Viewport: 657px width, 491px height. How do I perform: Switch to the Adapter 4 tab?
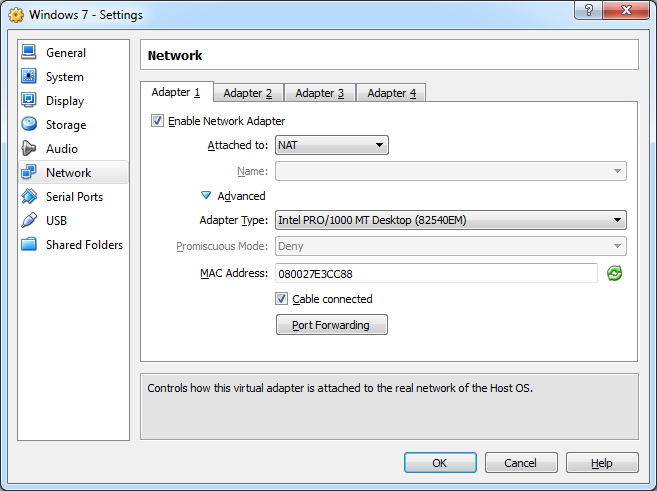[x=391, y=93]
